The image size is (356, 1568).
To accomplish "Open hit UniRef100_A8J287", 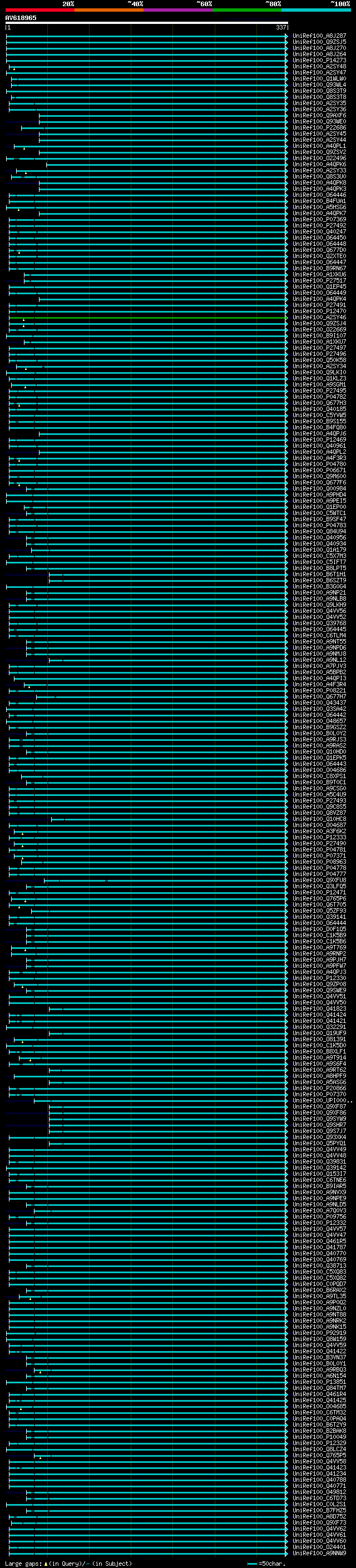I will tap(319, 36).
